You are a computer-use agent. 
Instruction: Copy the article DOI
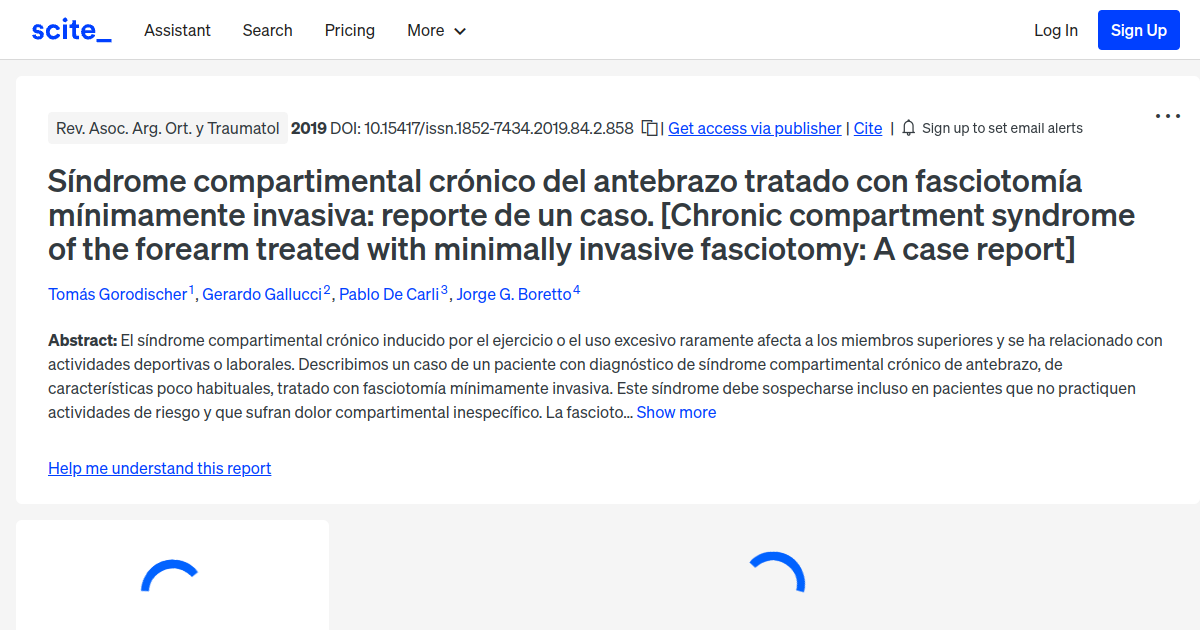(x=650, y=128)
